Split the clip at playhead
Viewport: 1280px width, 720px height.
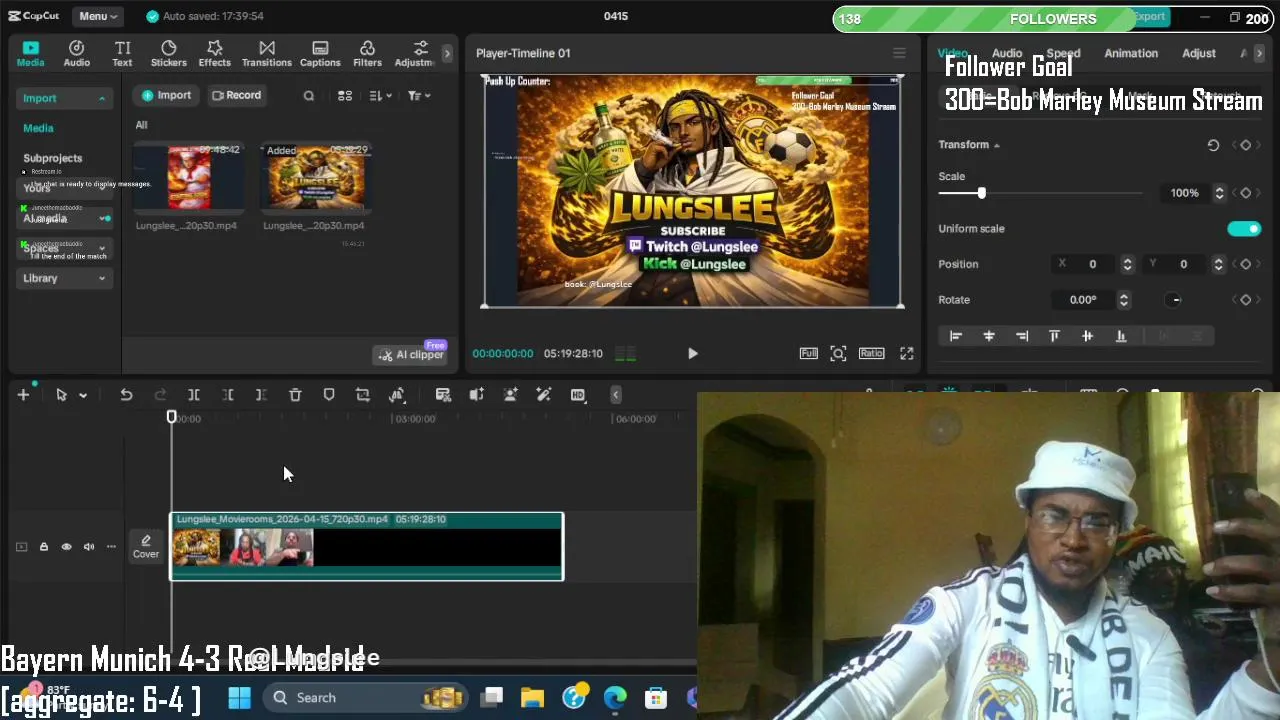tap(194, 395)
